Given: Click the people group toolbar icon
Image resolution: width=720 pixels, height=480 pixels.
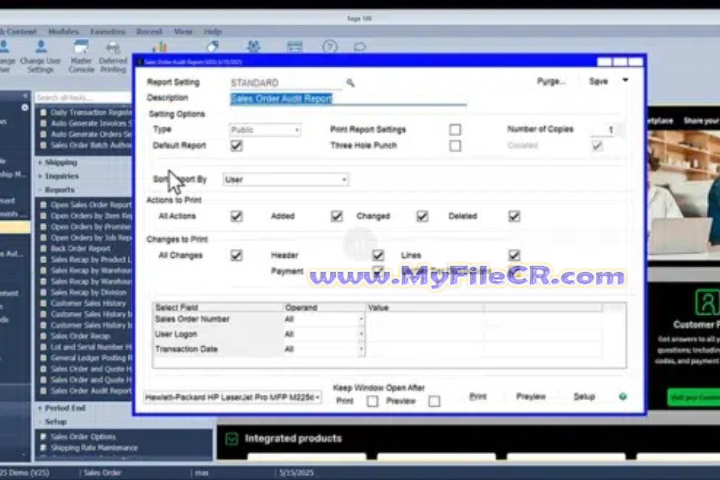Looking at the screenshot, I should (x=253, y=47).
